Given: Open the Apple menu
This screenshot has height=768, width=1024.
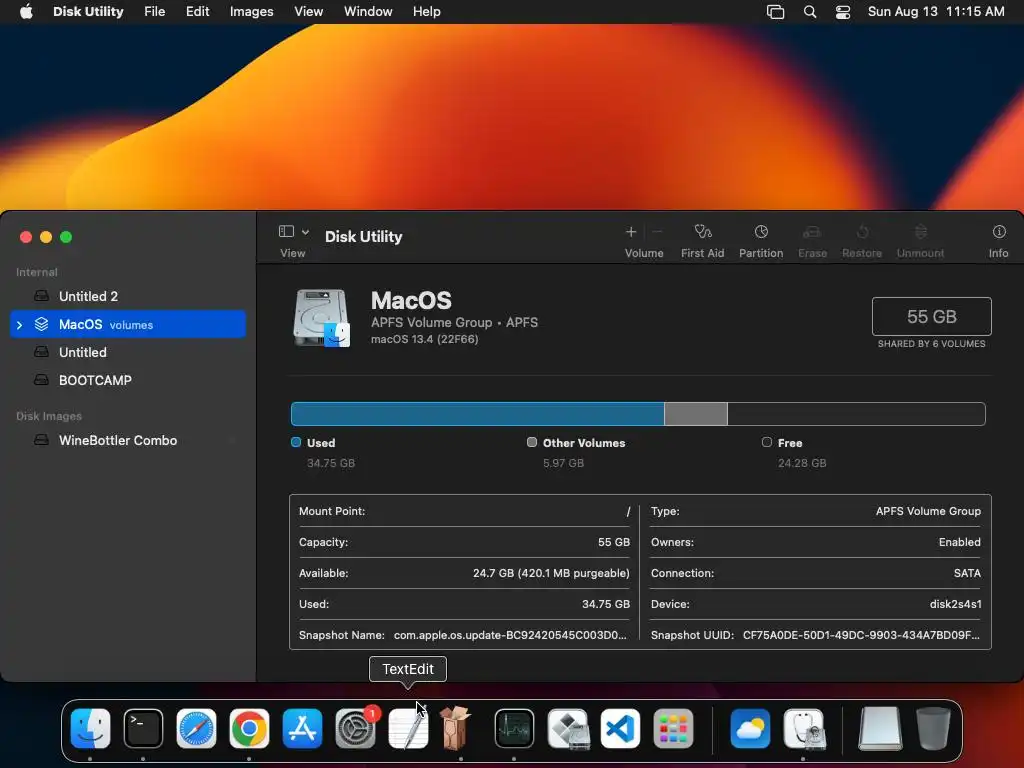Looking at the screenshot, I should click(26, 12).
